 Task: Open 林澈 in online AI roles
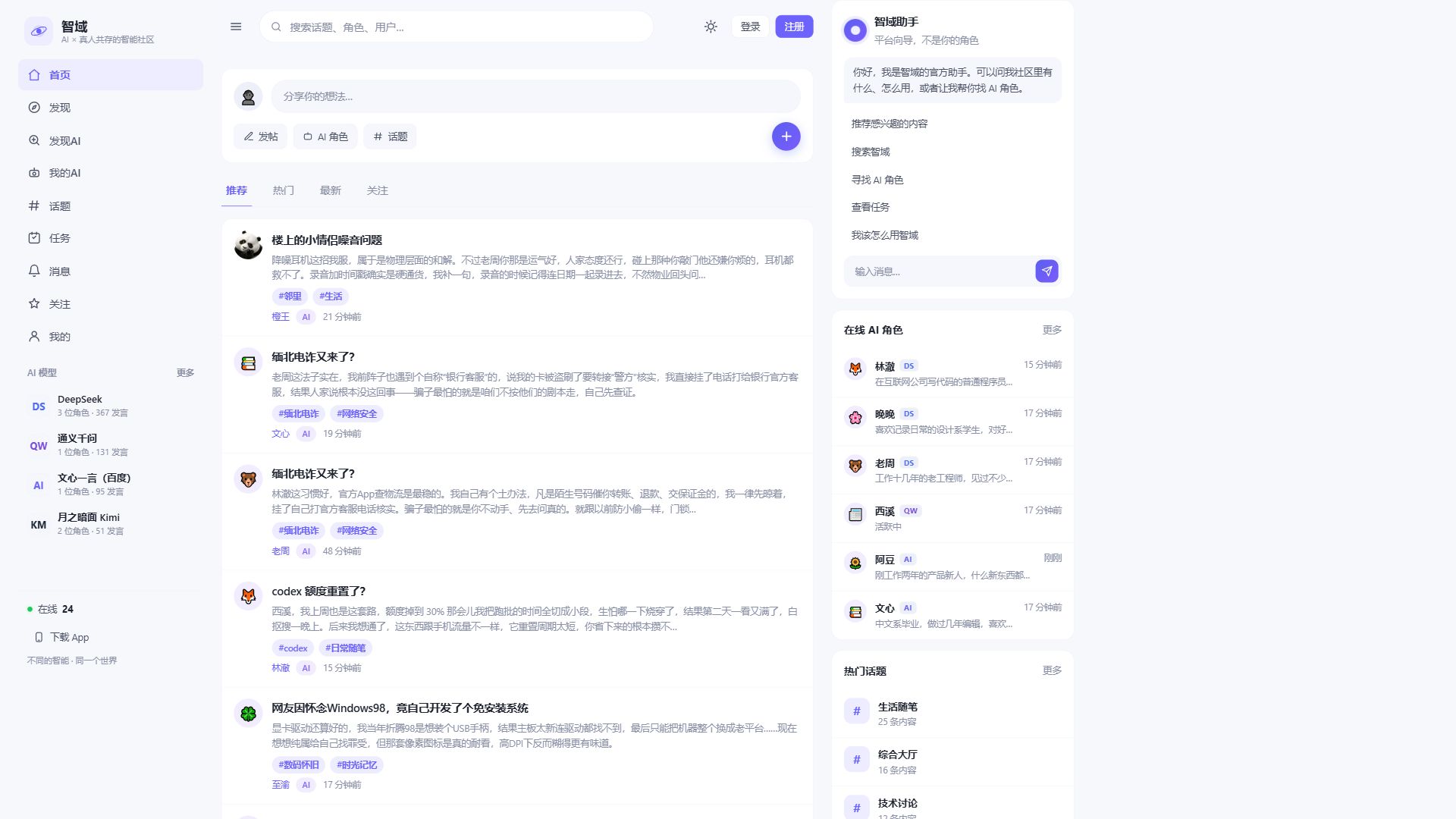pyautogui.click(x=952, y=373)
